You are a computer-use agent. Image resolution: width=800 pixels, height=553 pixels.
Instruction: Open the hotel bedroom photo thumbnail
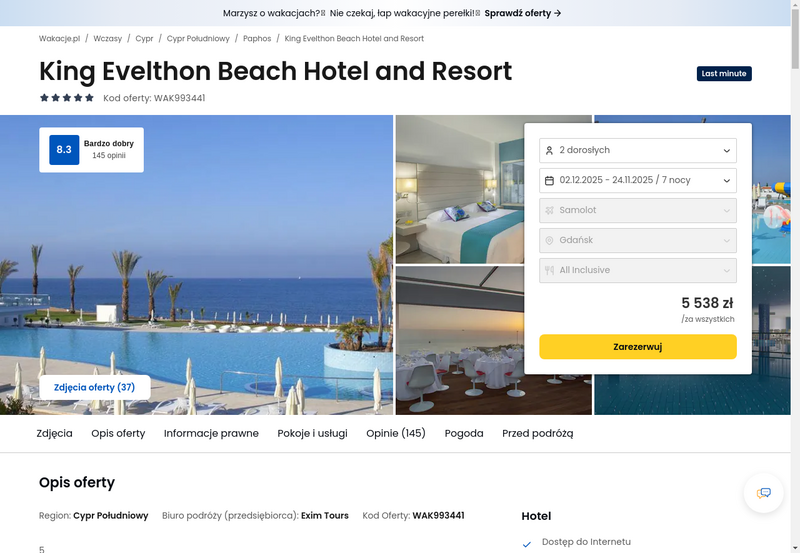[x=460, y=189]
